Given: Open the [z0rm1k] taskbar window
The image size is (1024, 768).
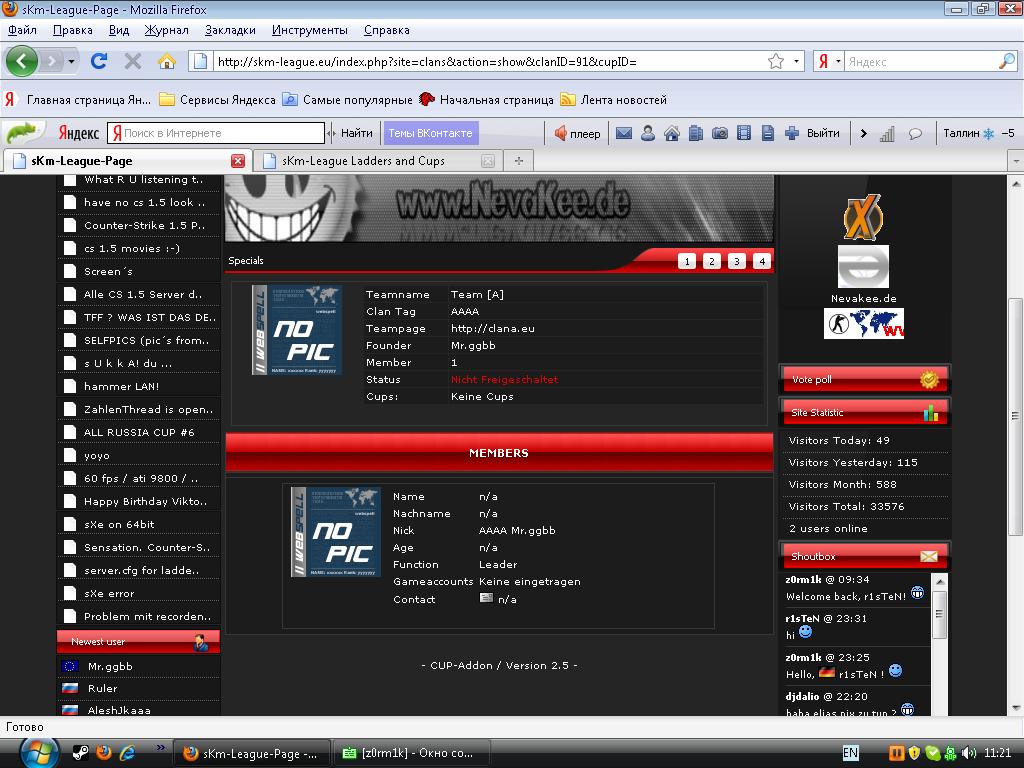Looking at the screenshot, I should (x=412, y=753).
